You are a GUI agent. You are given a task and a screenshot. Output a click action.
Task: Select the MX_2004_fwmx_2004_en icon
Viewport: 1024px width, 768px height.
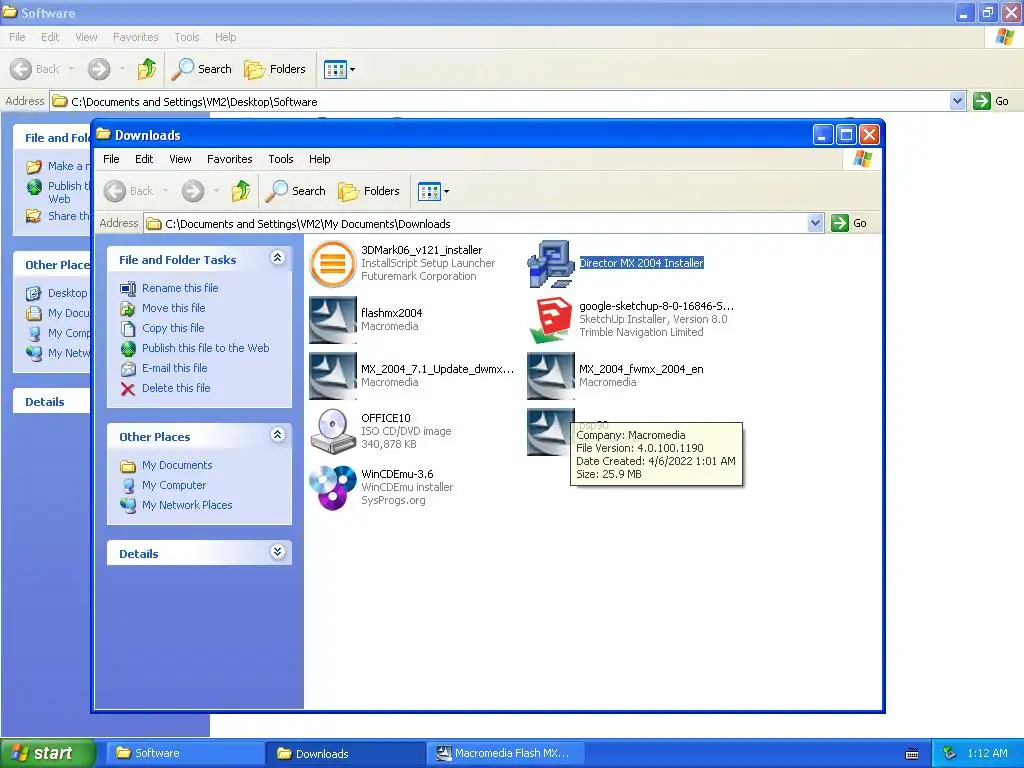(x=551, y=376)
